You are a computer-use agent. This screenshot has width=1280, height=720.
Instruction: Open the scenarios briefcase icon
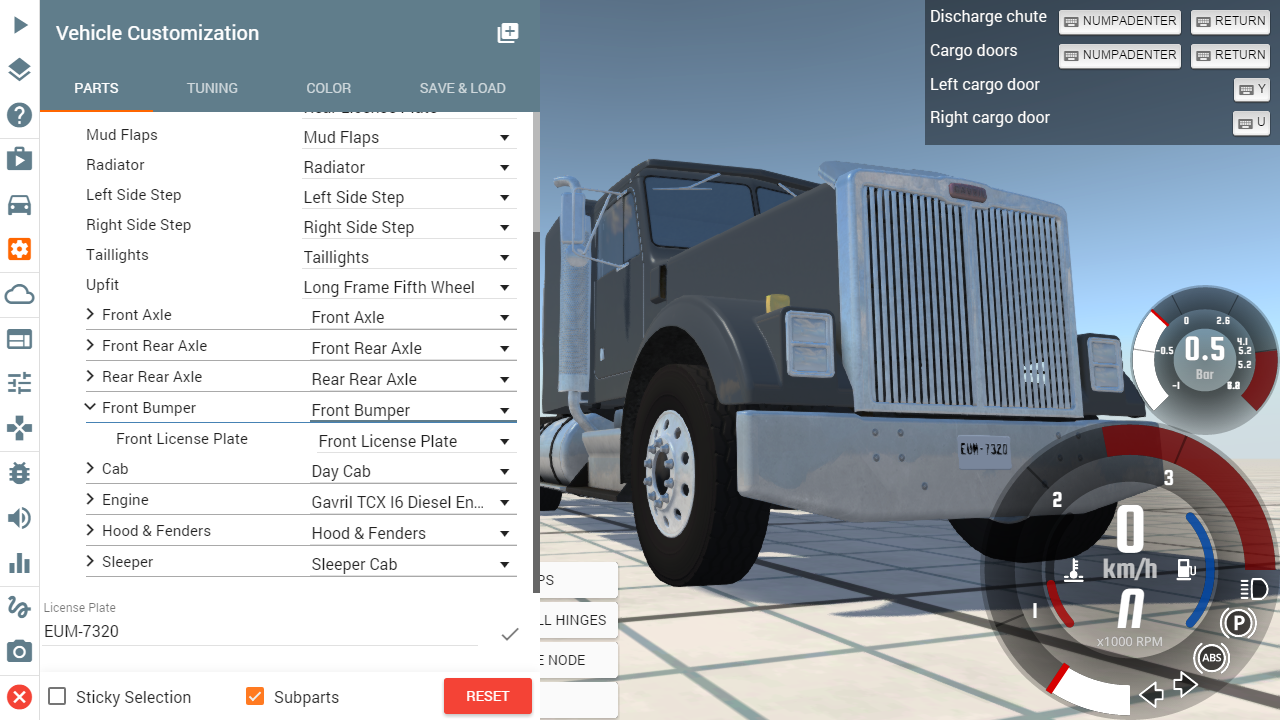(x=20, y=159)
